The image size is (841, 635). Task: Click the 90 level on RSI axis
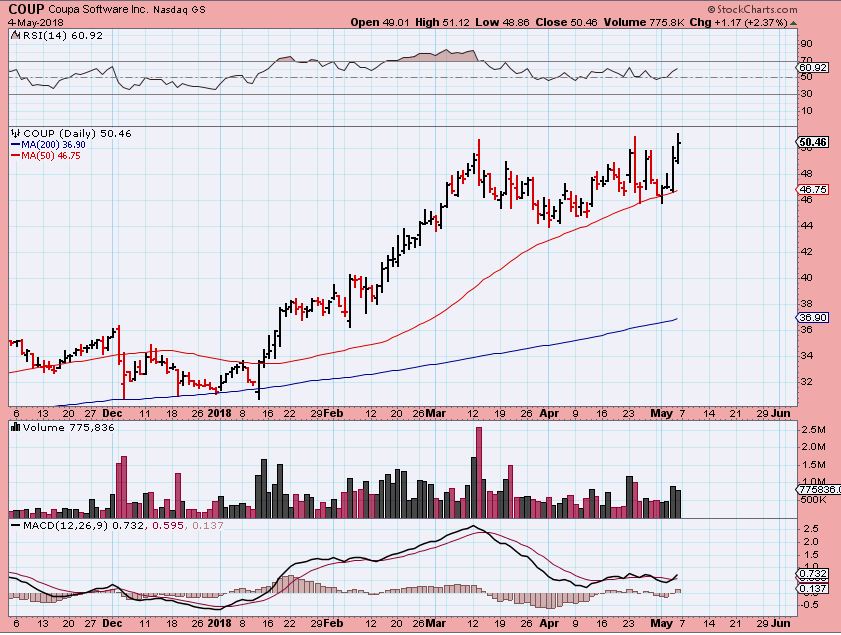click(x=807, y=43)
